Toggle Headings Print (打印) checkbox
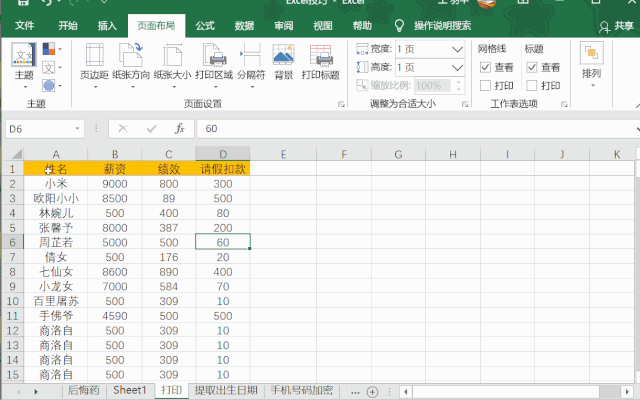Viewport: 640px width, 400px height. tap(531, 85)
